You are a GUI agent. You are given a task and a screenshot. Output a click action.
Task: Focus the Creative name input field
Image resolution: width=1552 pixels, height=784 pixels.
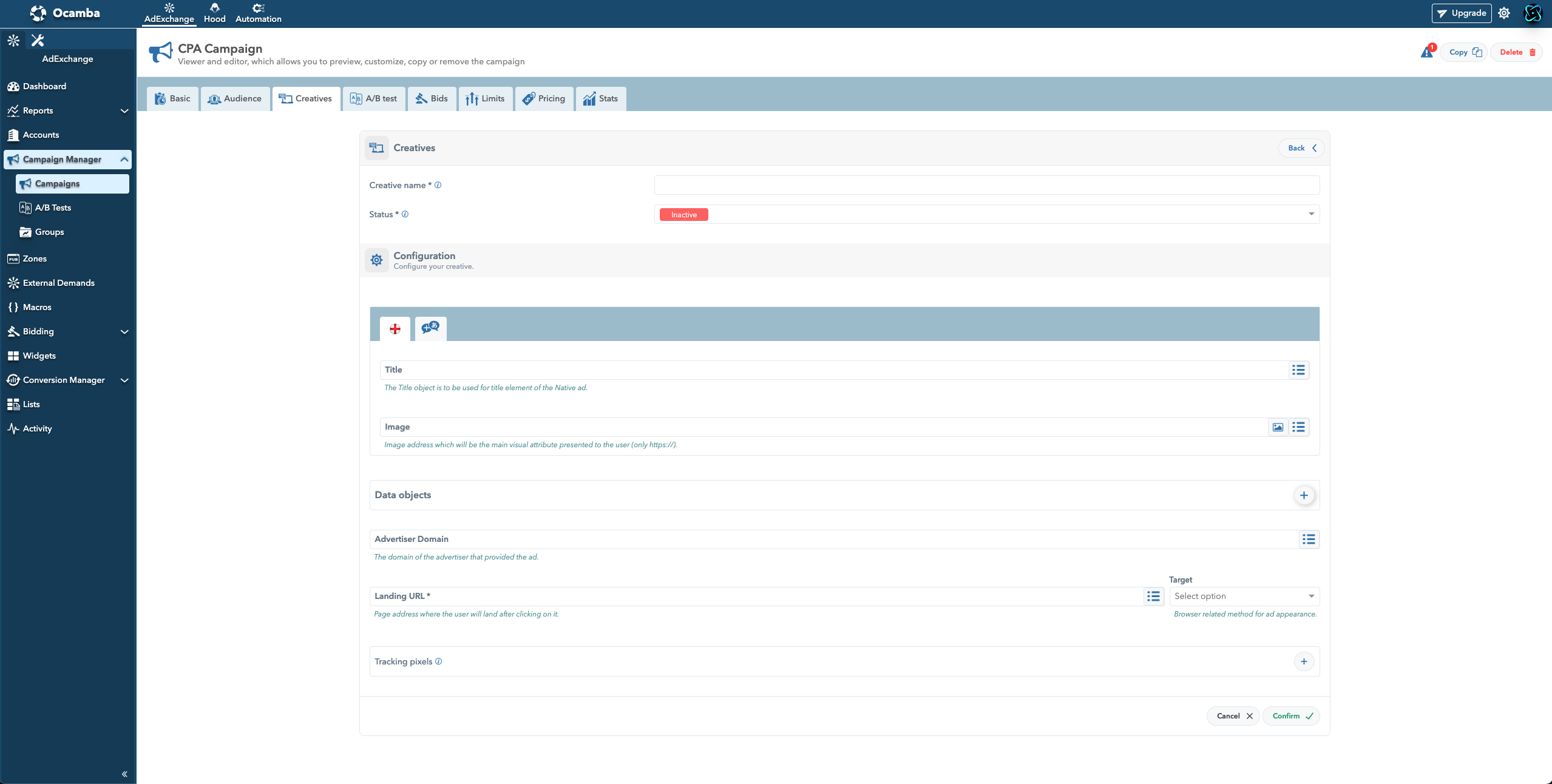(x=986, y=186)
